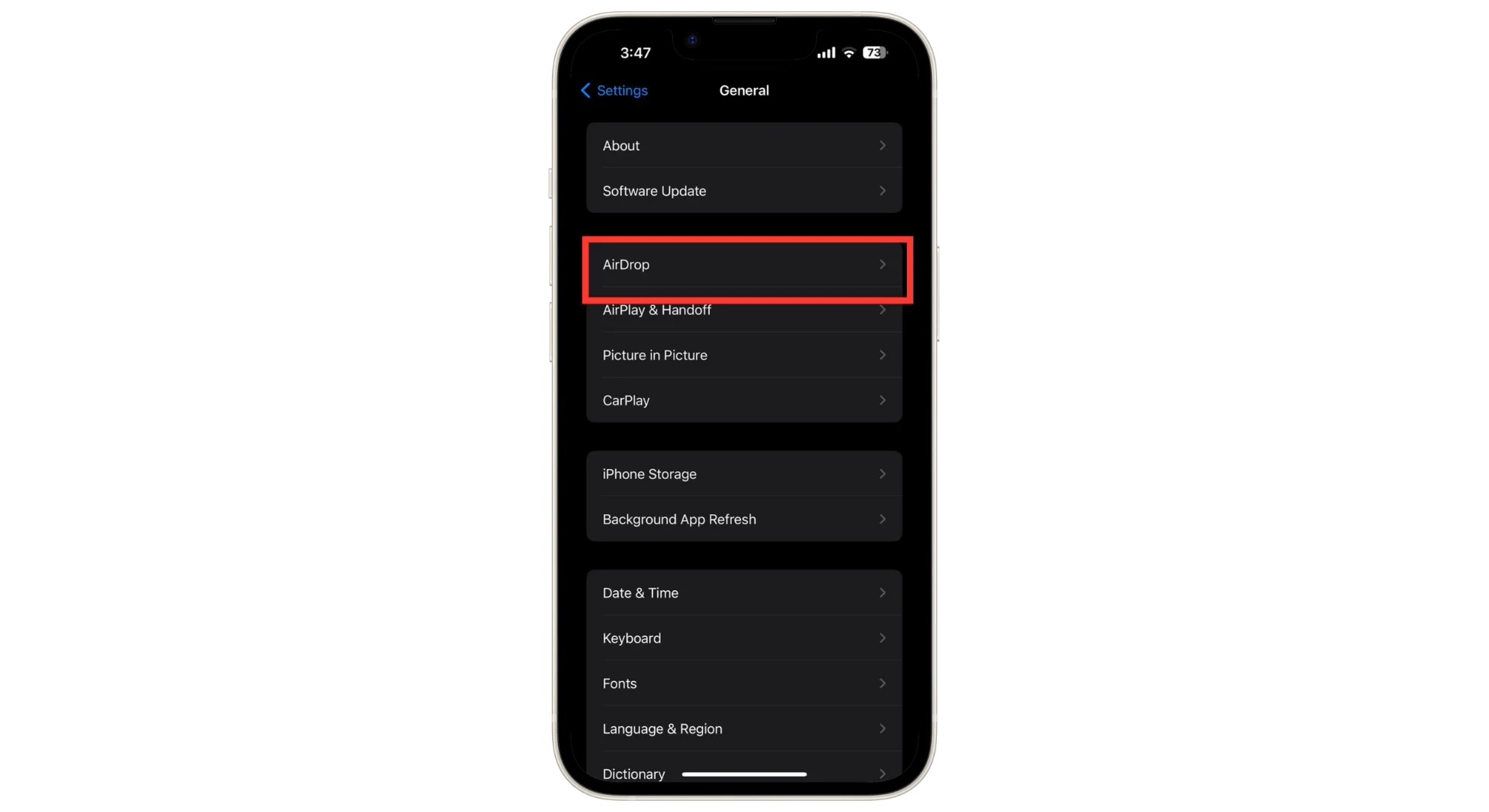Navigate back to Settings

[613, 90]
